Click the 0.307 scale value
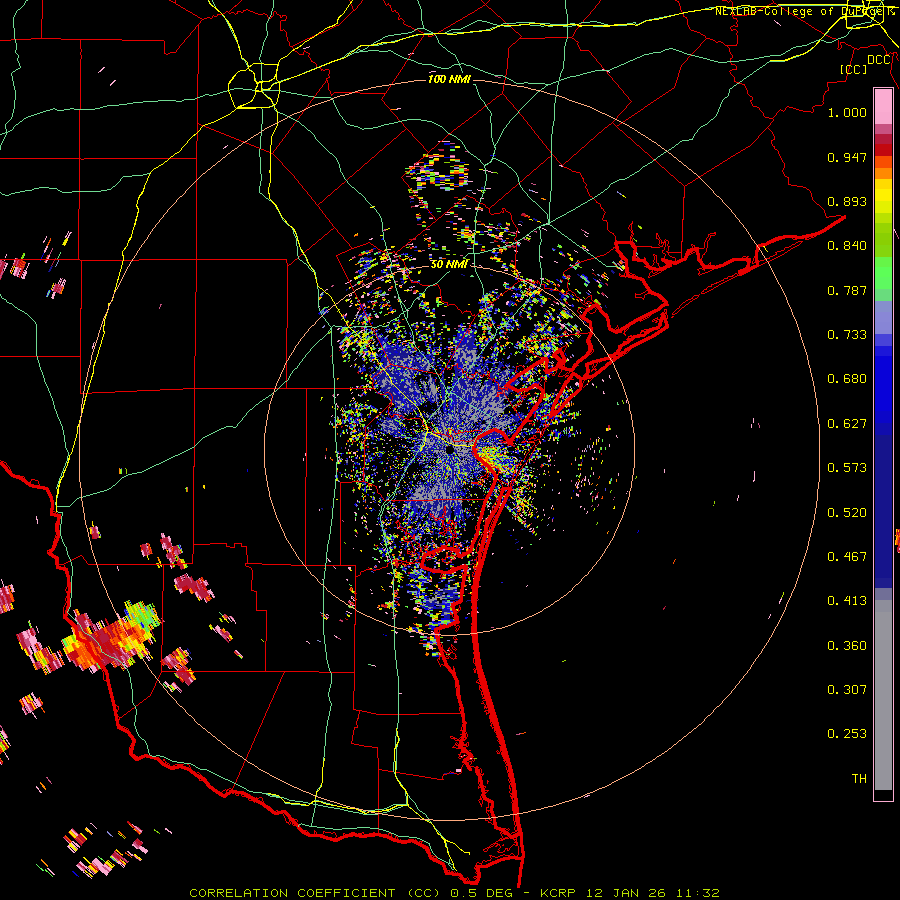 [x=847, y=690]
